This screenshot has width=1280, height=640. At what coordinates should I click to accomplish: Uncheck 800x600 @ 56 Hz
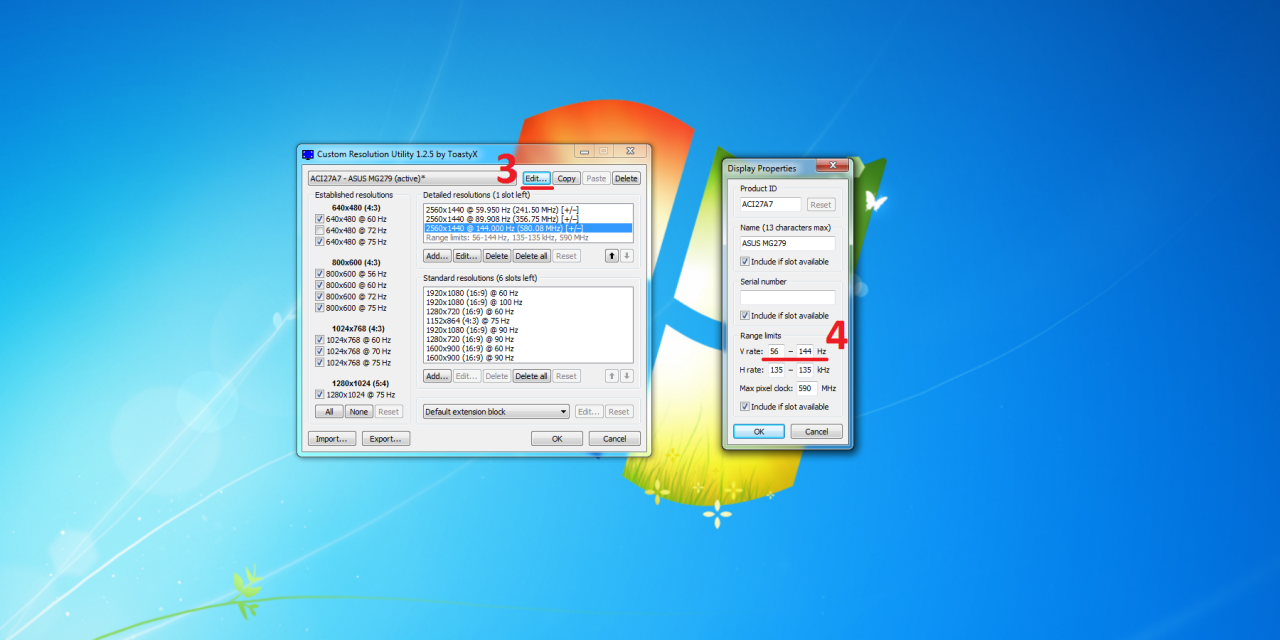(x=320, y=274)
